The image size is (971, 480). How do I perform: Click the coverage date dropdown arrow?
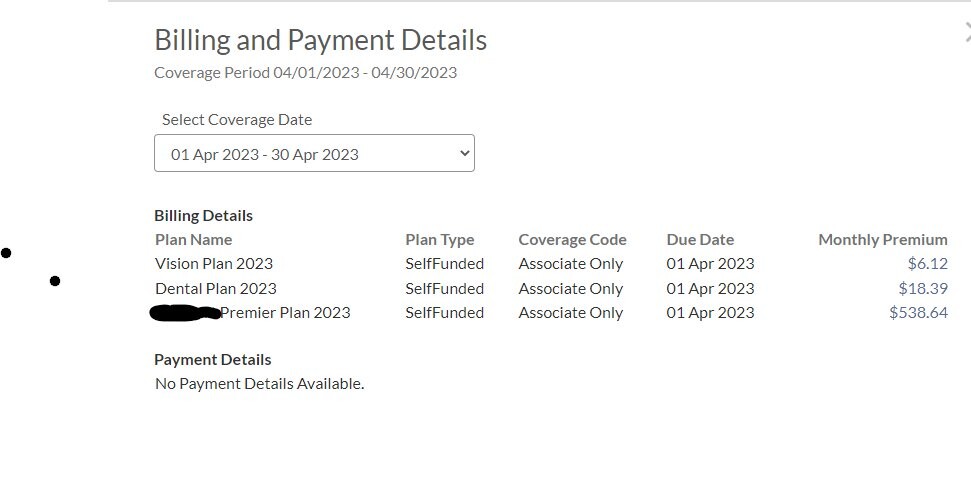click(x=463, y=154)
